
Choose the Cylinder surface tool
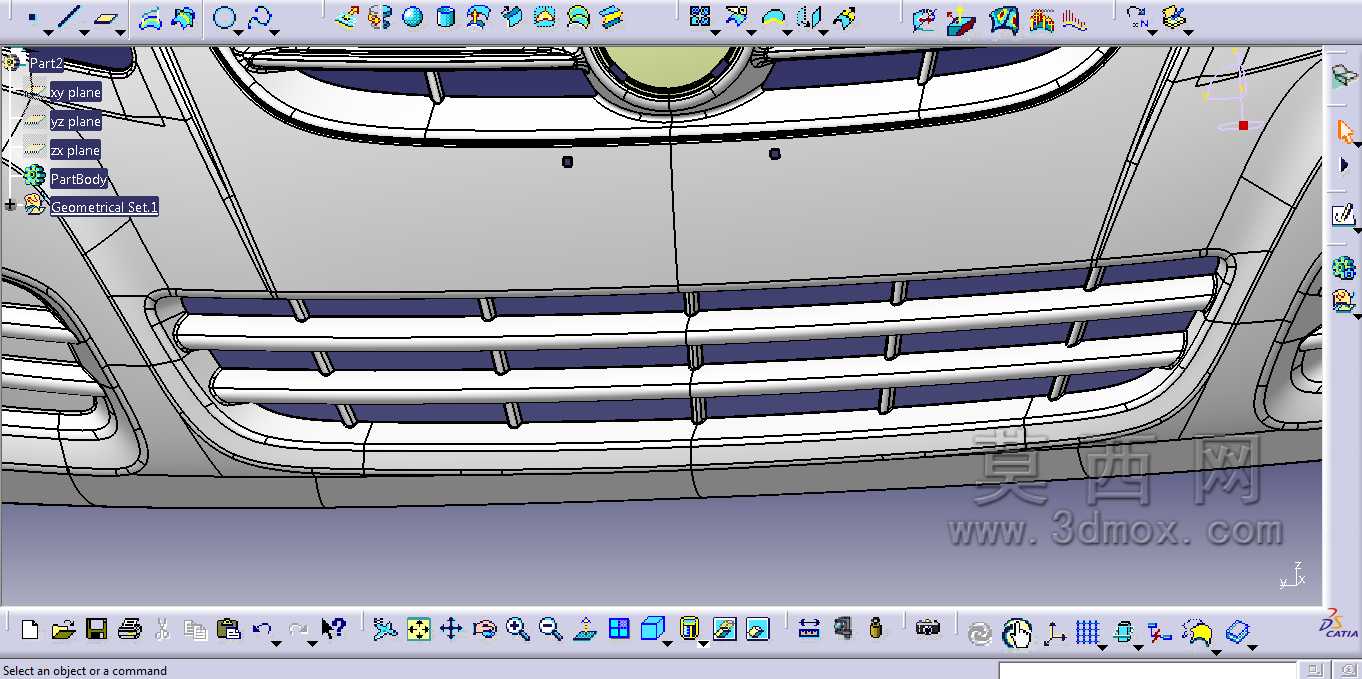pyautogui.click(x=446, y=17)
